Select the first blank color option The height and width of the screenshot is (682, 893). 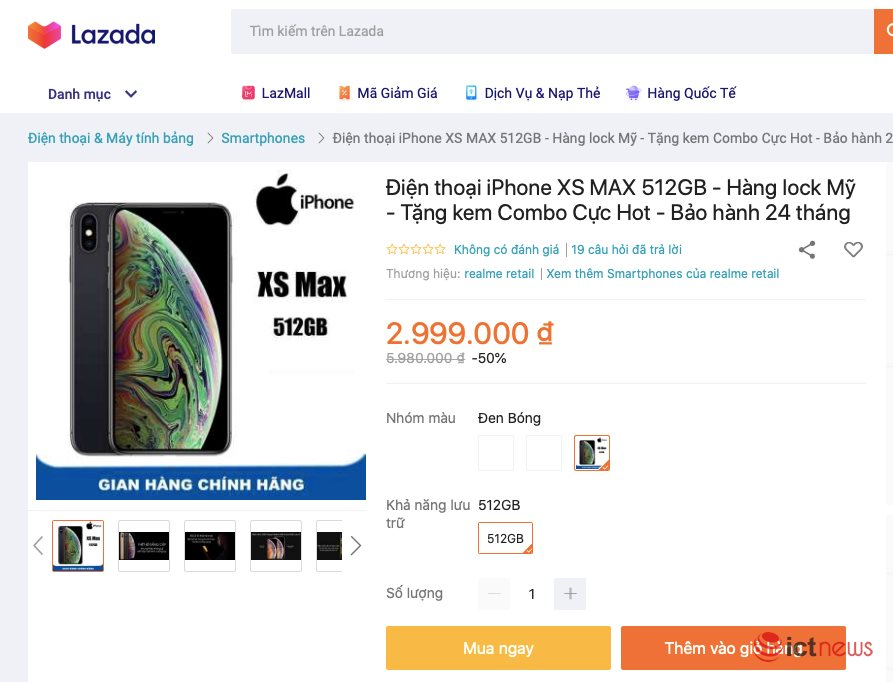(x=496, y=453)
